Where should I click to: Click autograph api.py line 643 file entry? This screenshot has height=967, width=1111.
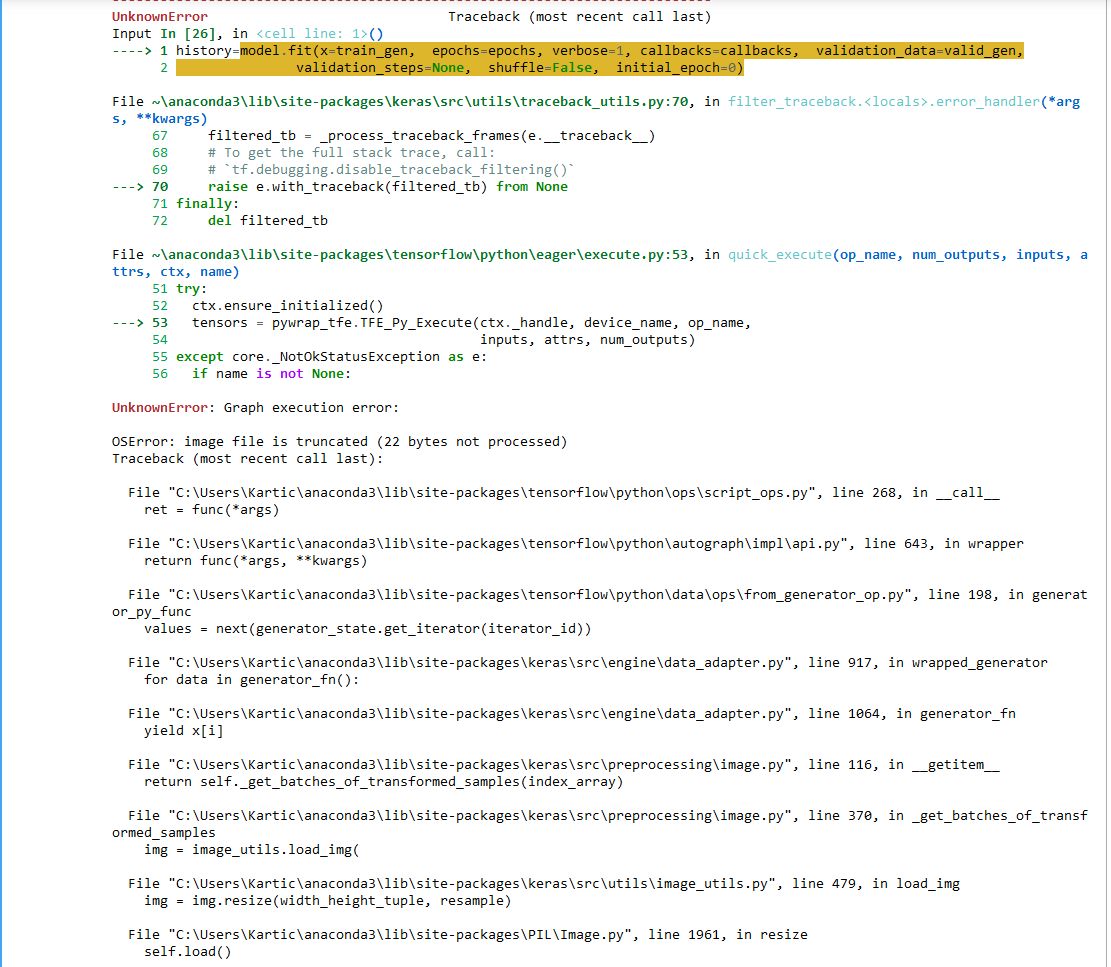[x=575, y=543]
